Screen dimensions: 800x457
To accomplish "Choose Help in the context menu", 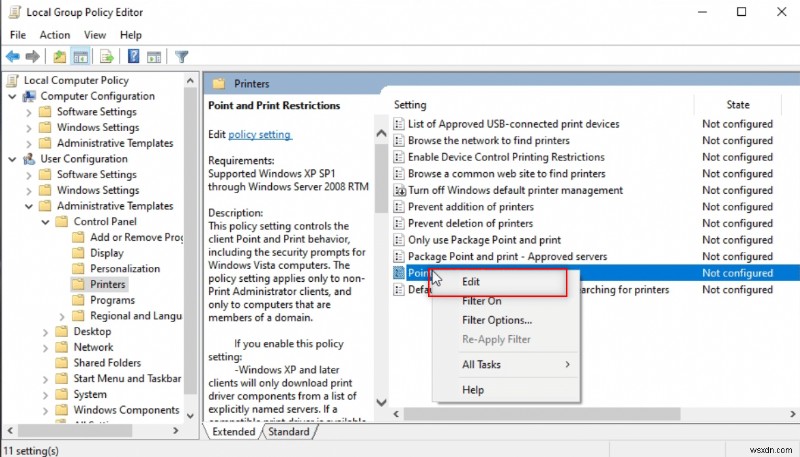I will click(505, 390).
